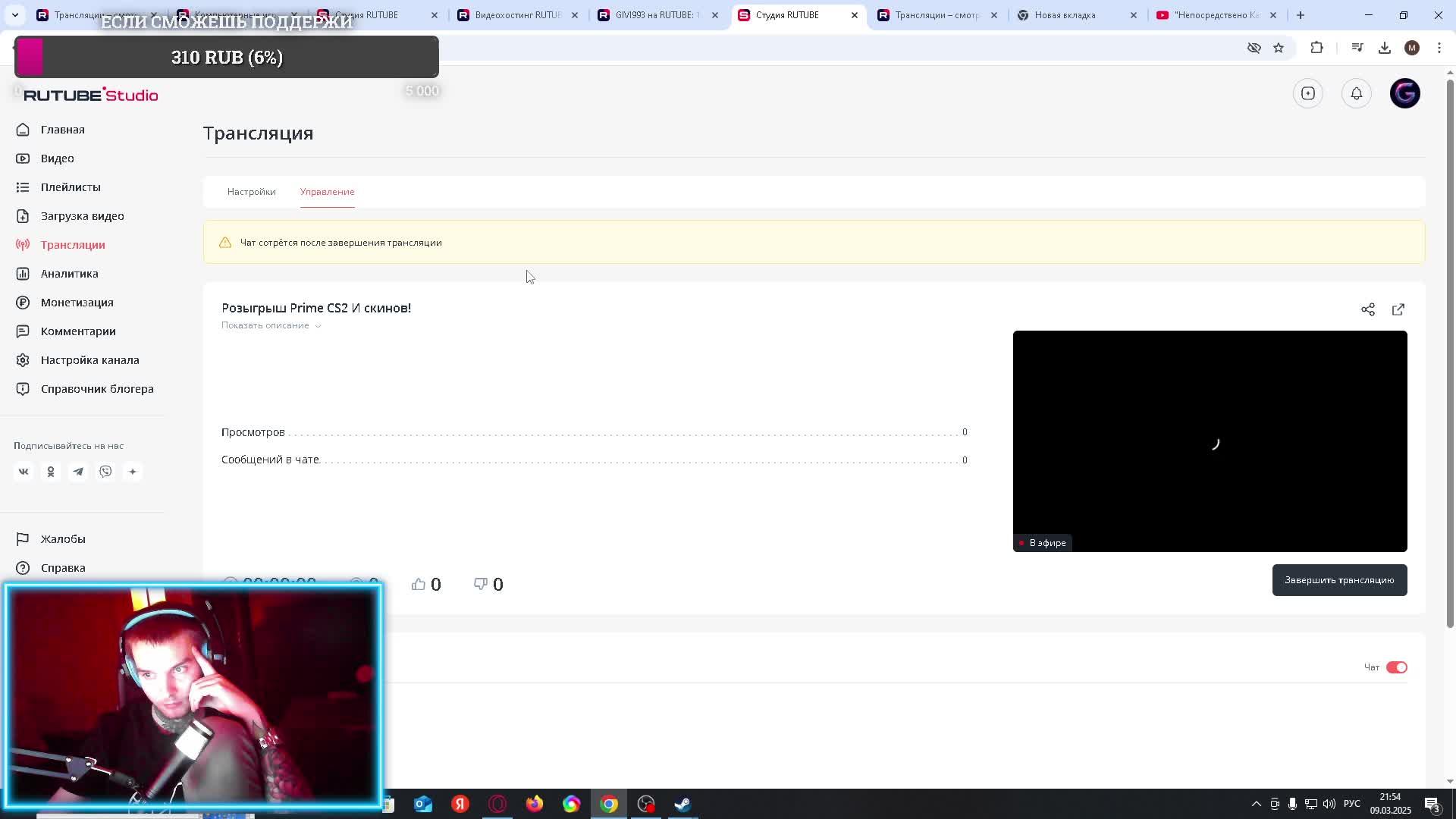Open the user avatar menu

click(x=1405, y=93)
